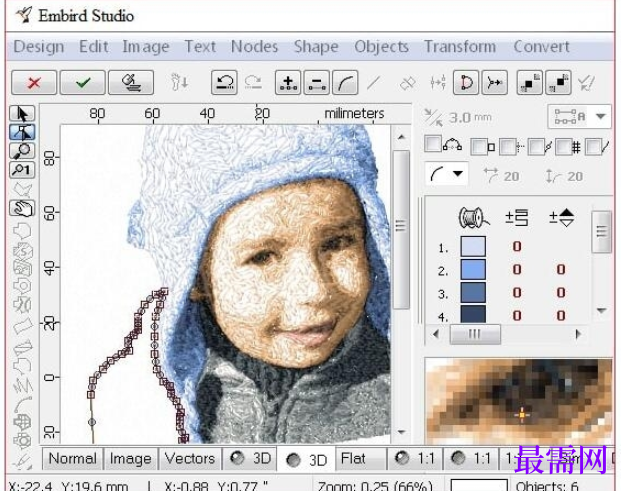Click the thread spool column icon
Viewport: 626px width, 491px height.
click(x=473, y=218)
